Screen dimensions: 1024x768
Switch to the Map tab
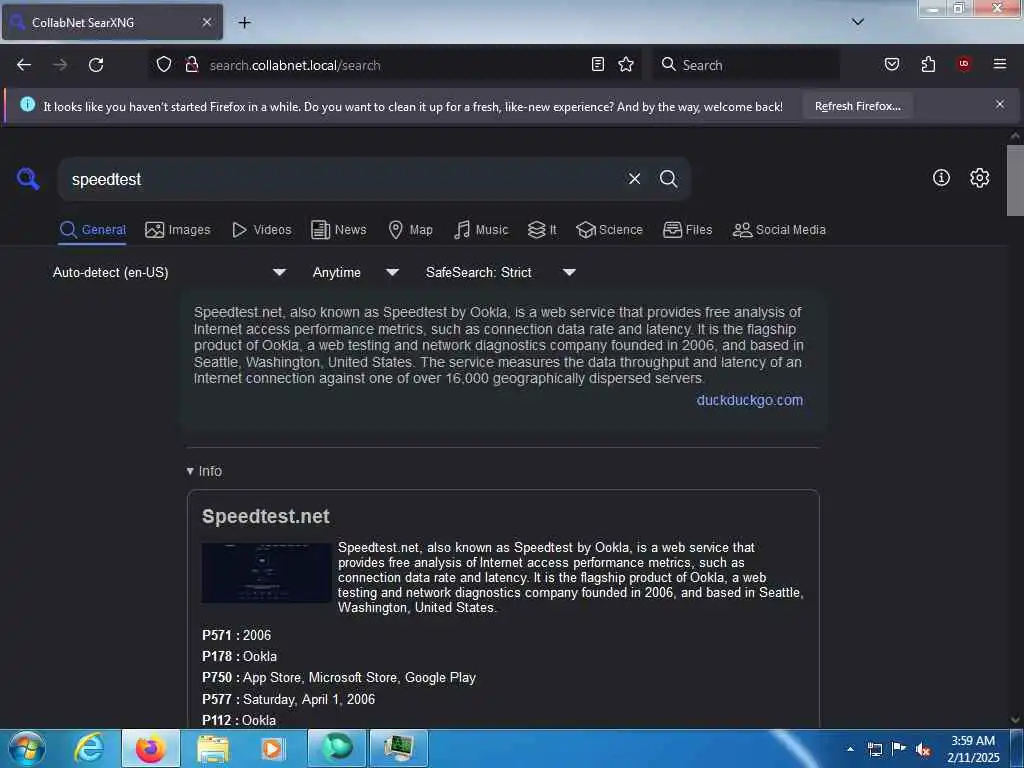coord(410,230)
